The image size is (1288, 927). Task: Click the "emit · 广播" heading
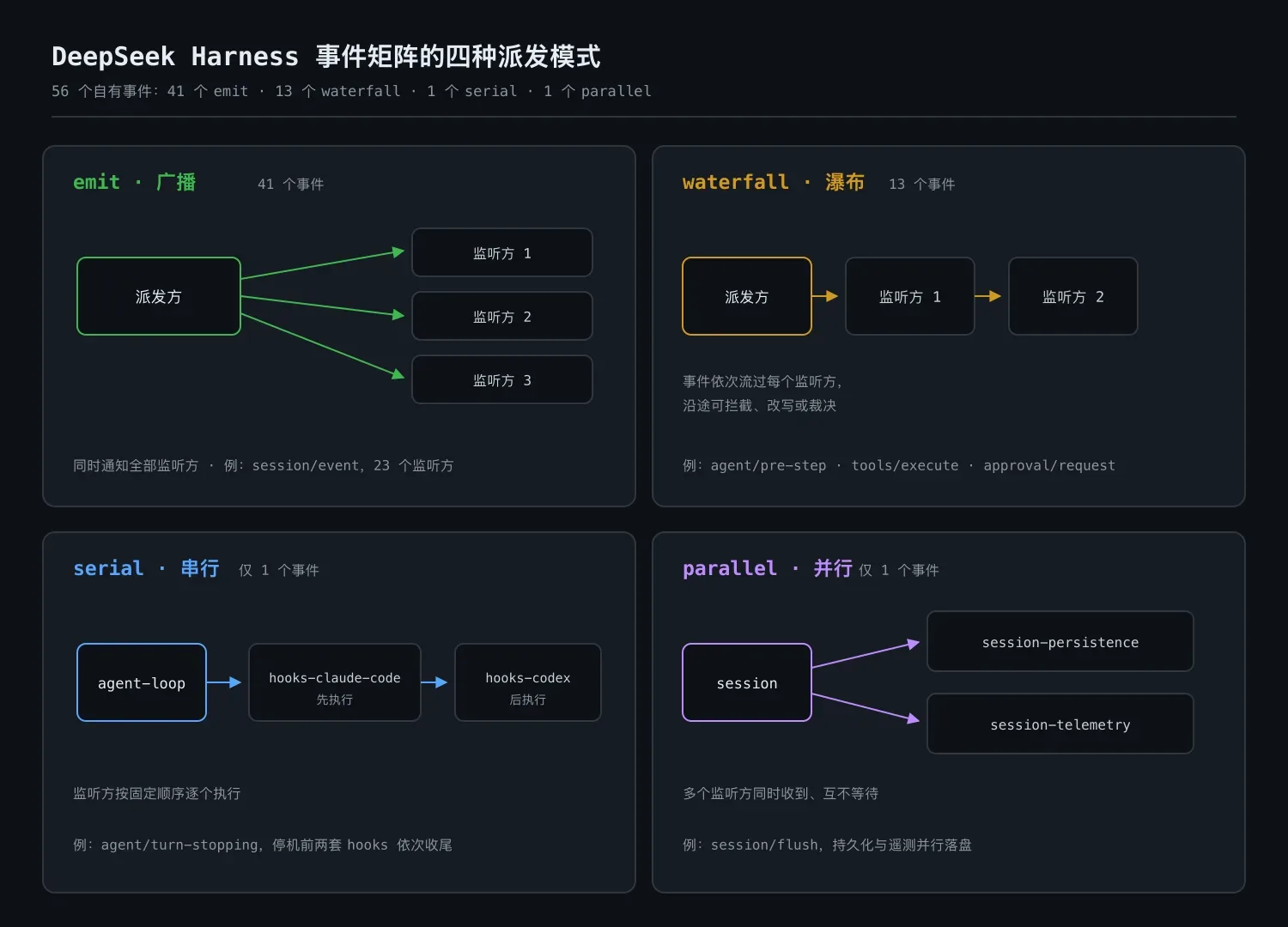pyautogui.click(x=135, y=182)
